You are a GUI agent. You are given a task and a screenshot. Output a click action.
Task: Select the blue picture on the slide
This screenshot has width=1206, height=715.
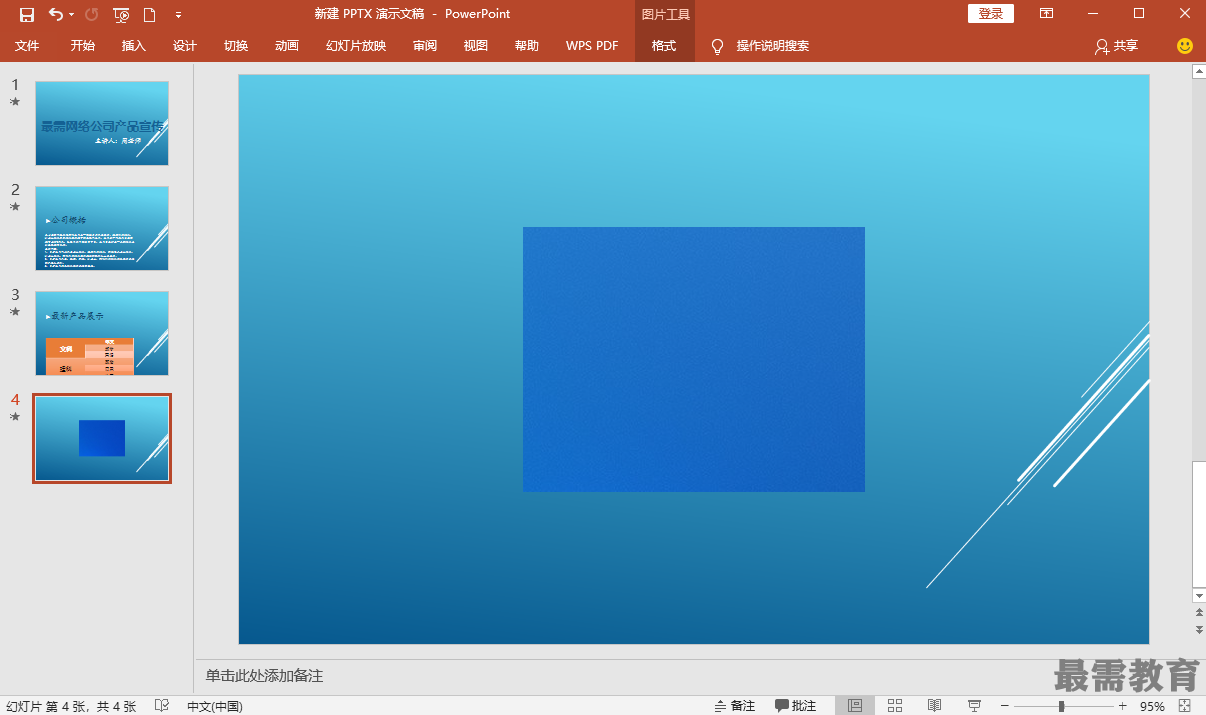pos(694,359)
